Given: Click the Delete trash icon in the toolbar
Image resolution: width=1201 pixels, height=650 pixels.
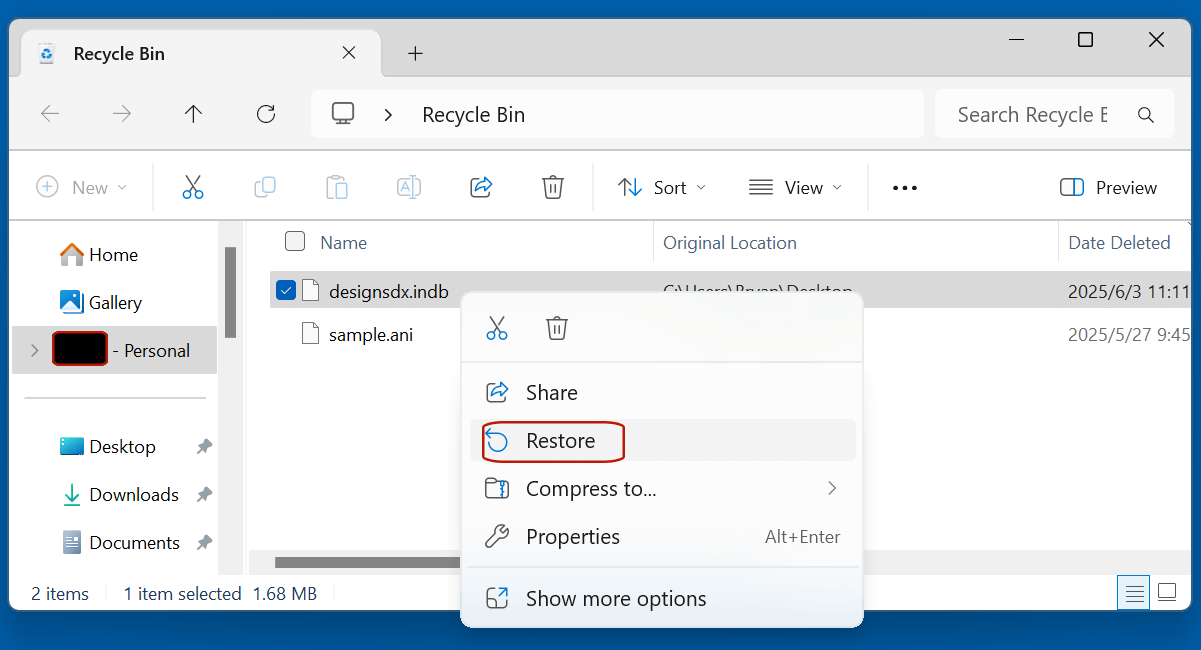Looking at the screenshot, I should pos(552,187).
